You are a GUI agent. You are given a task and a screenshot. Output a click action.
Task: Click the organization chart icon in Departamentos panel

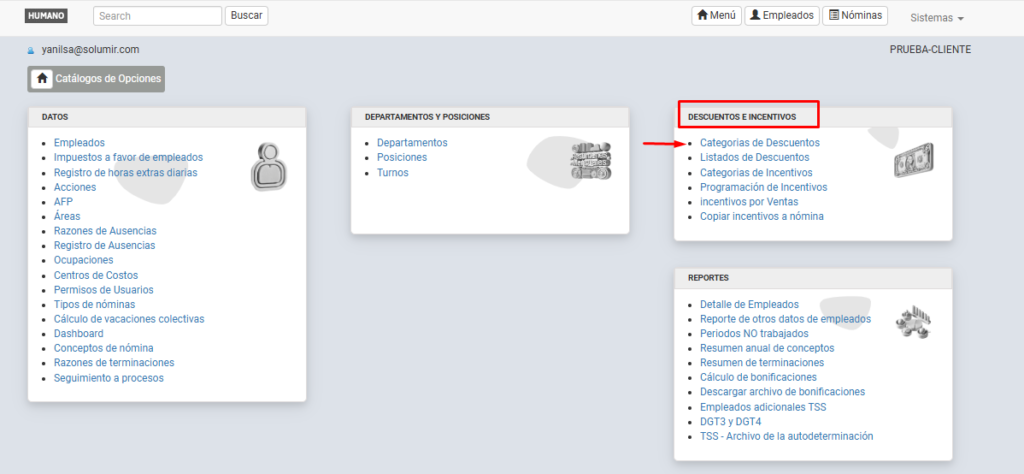click(x=590, y=161)
